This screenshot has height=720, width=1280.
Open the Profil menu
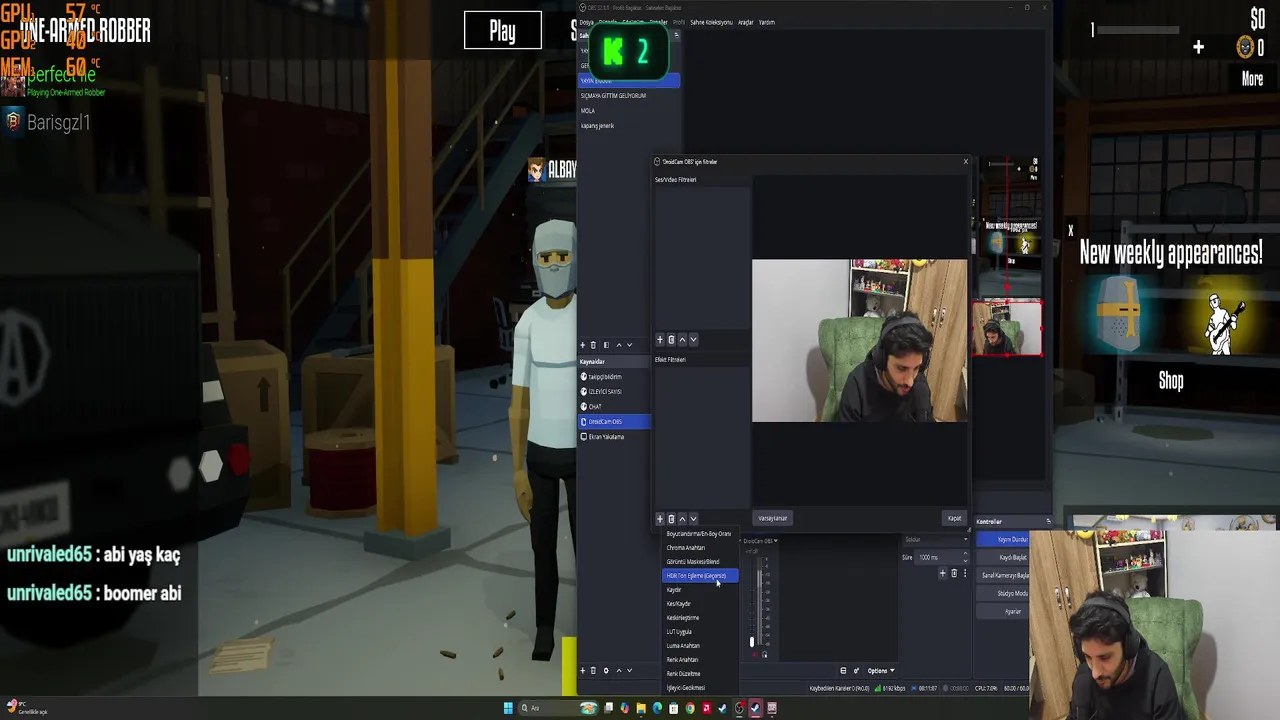point(679,22)
